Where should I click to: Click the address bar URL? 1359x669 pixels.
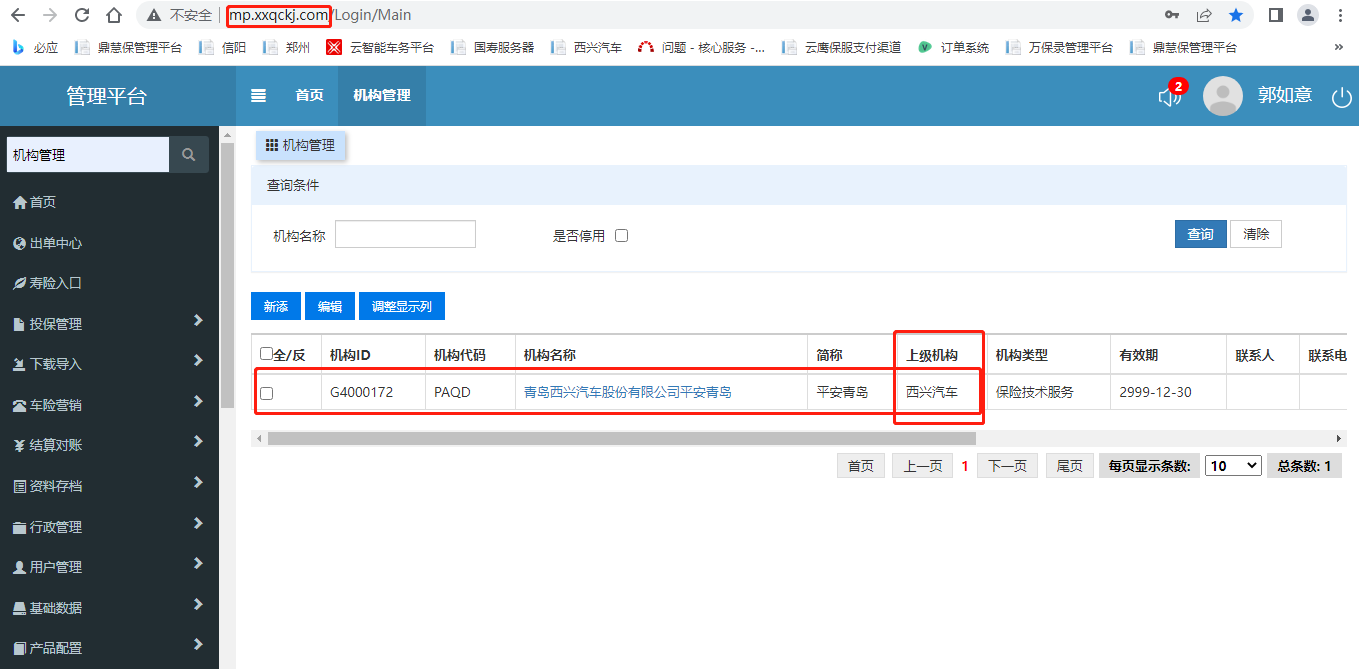320,15
